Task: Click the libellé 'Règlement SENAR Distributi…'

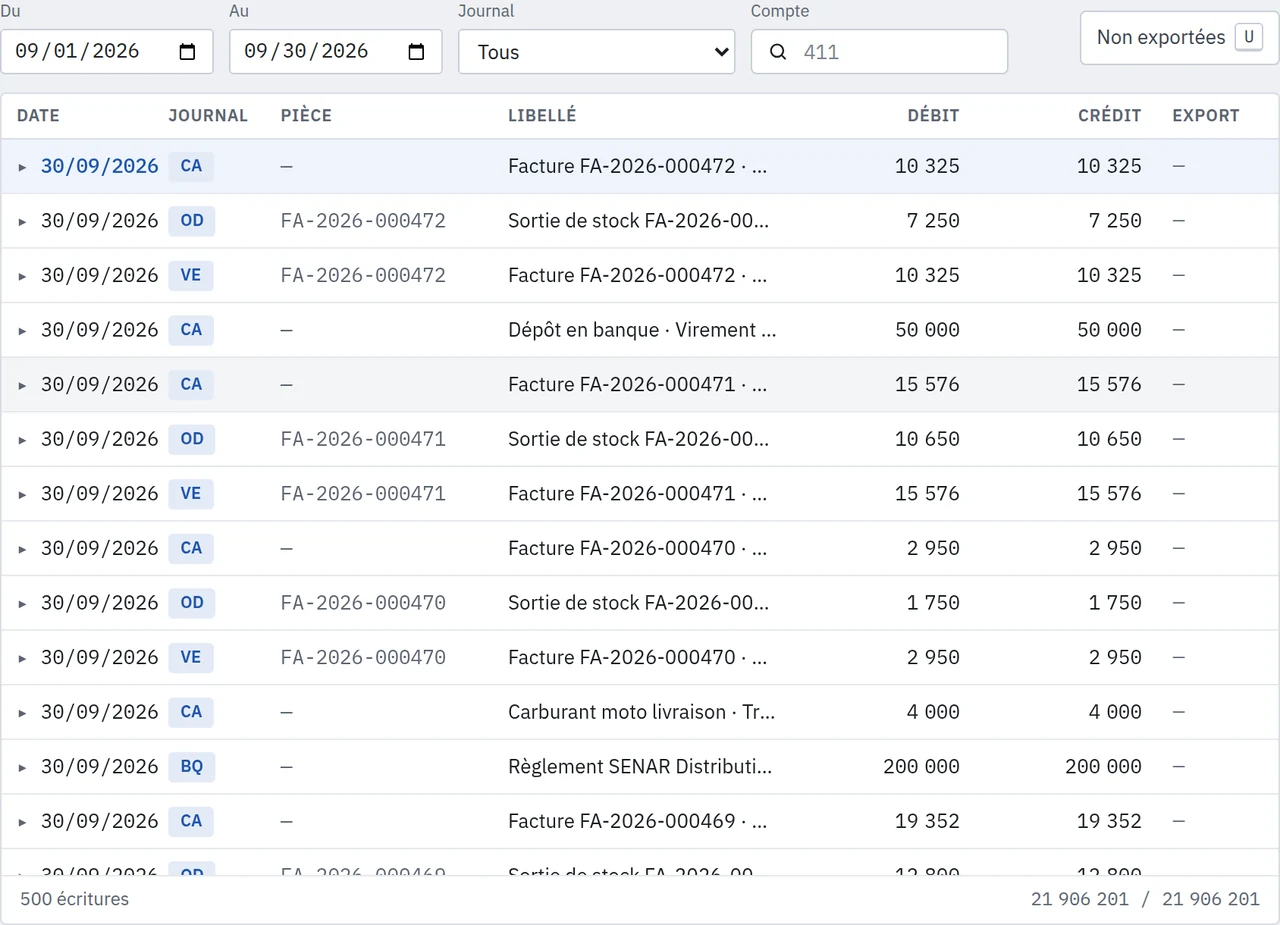Action: (640, 767)
